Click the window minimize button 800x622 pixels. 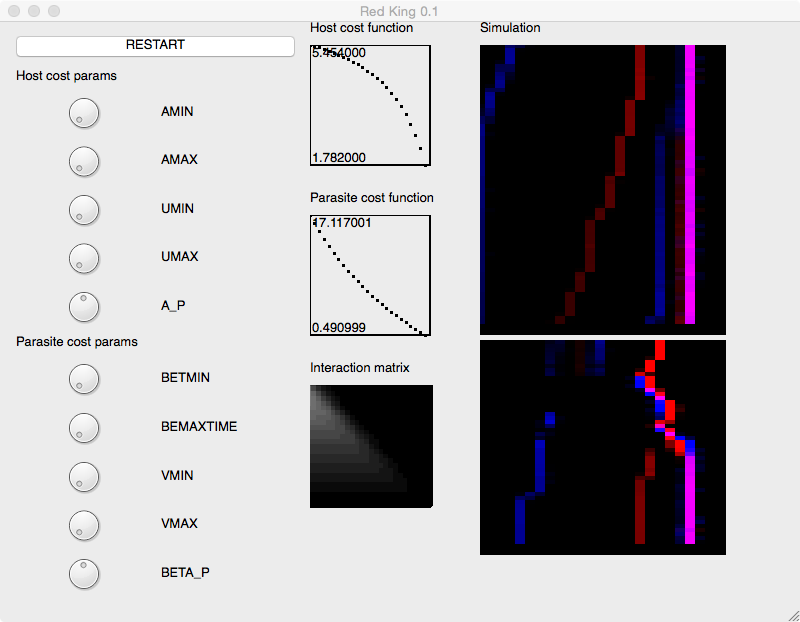[x=34, y=11]
